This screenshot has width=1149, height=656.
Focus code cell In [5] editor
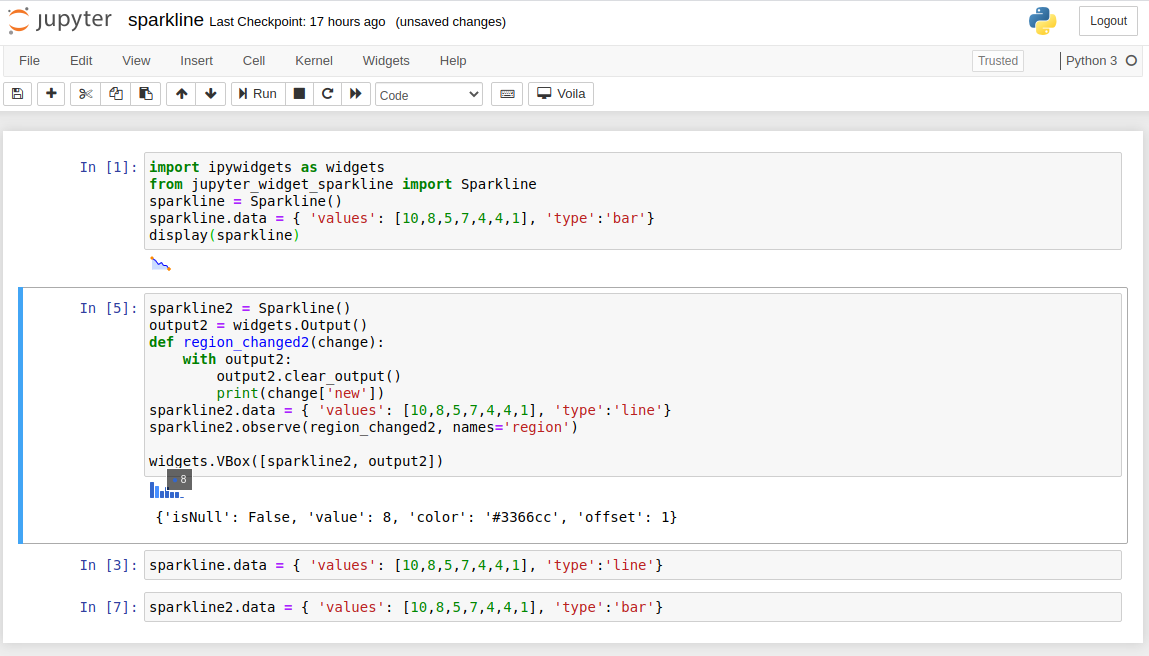coord(633,385)
